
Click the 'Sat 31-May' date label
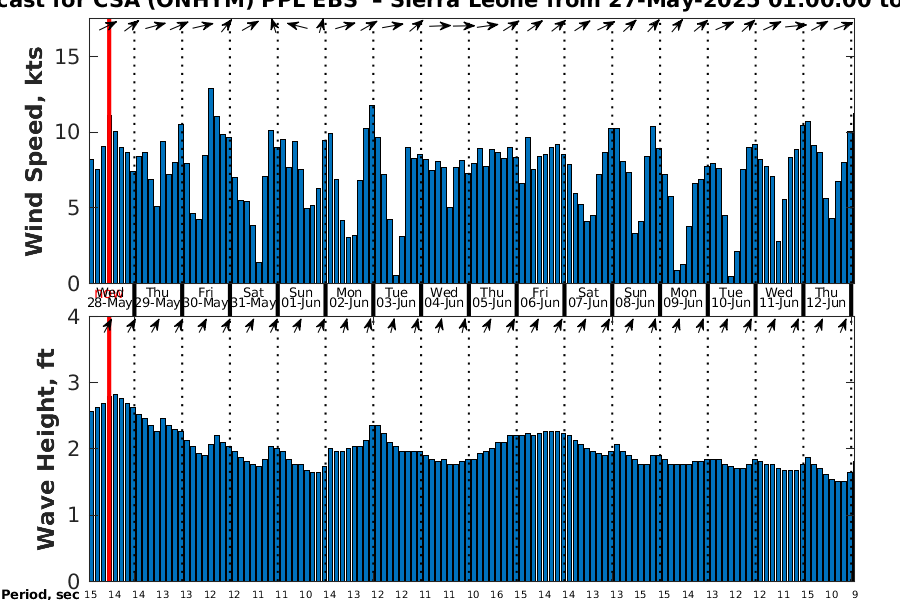coord(253,298)
